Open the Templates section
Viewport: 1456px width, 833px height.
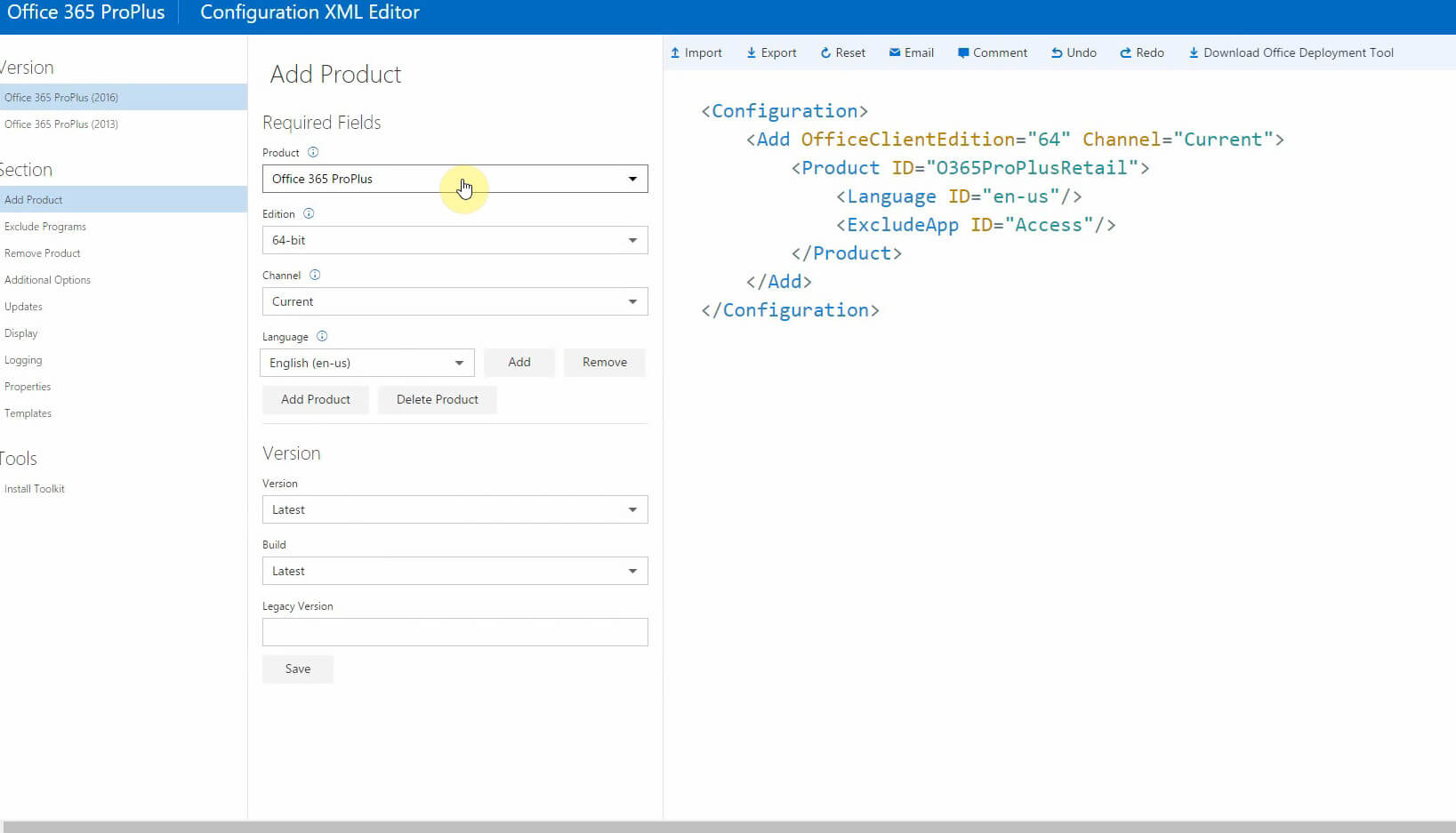[124, 412]
